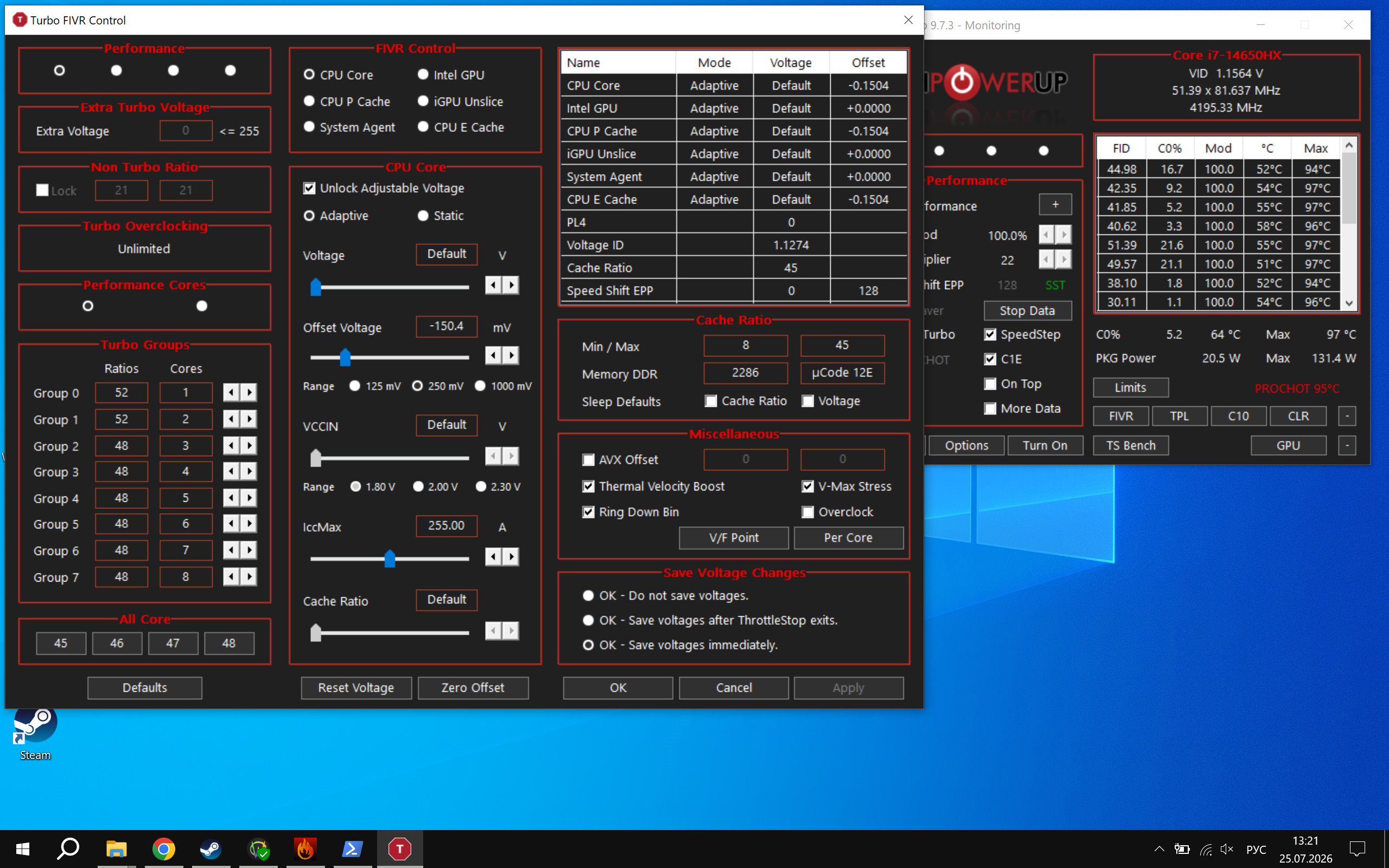Open PowerShell from taskbar

(352, 848)
